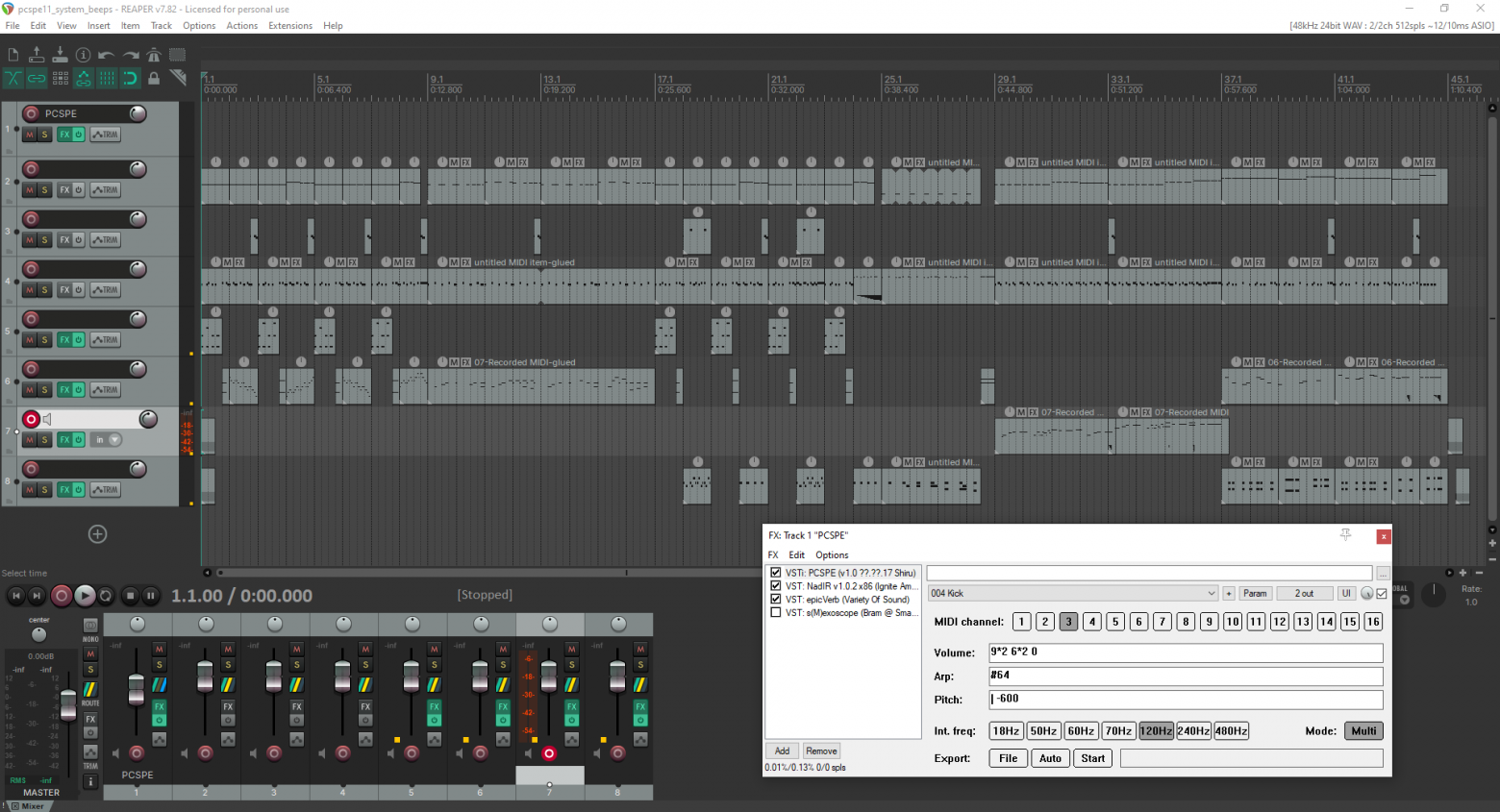Disable VSTi PCSPE plugin checkbox
1500x812 pixels.
tap(776, 573)
